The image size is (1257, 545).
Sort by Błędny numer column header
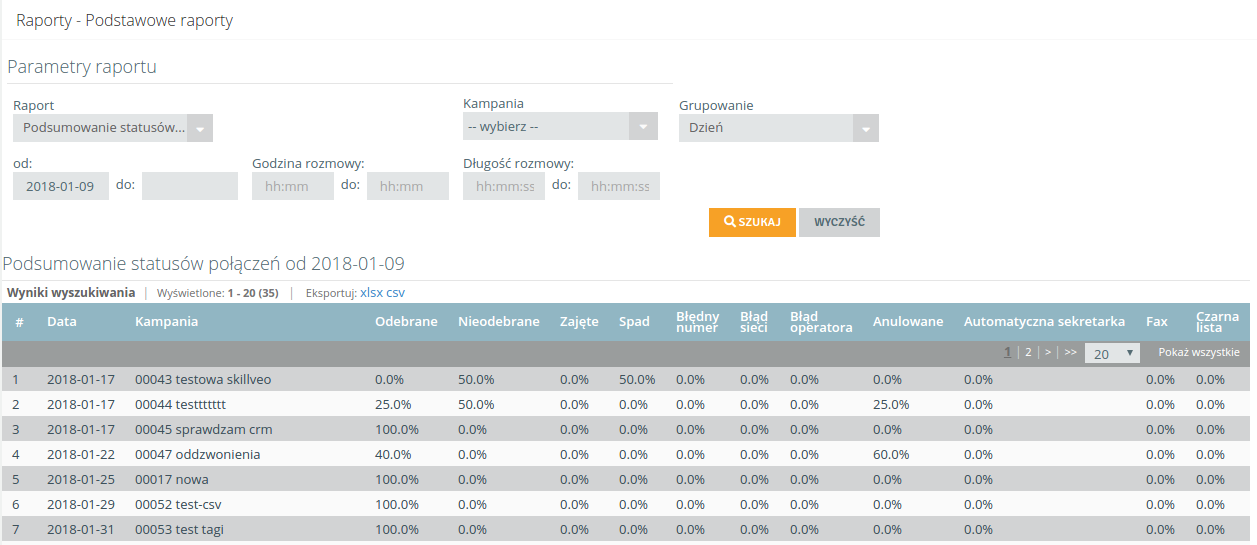pos(697,322)
